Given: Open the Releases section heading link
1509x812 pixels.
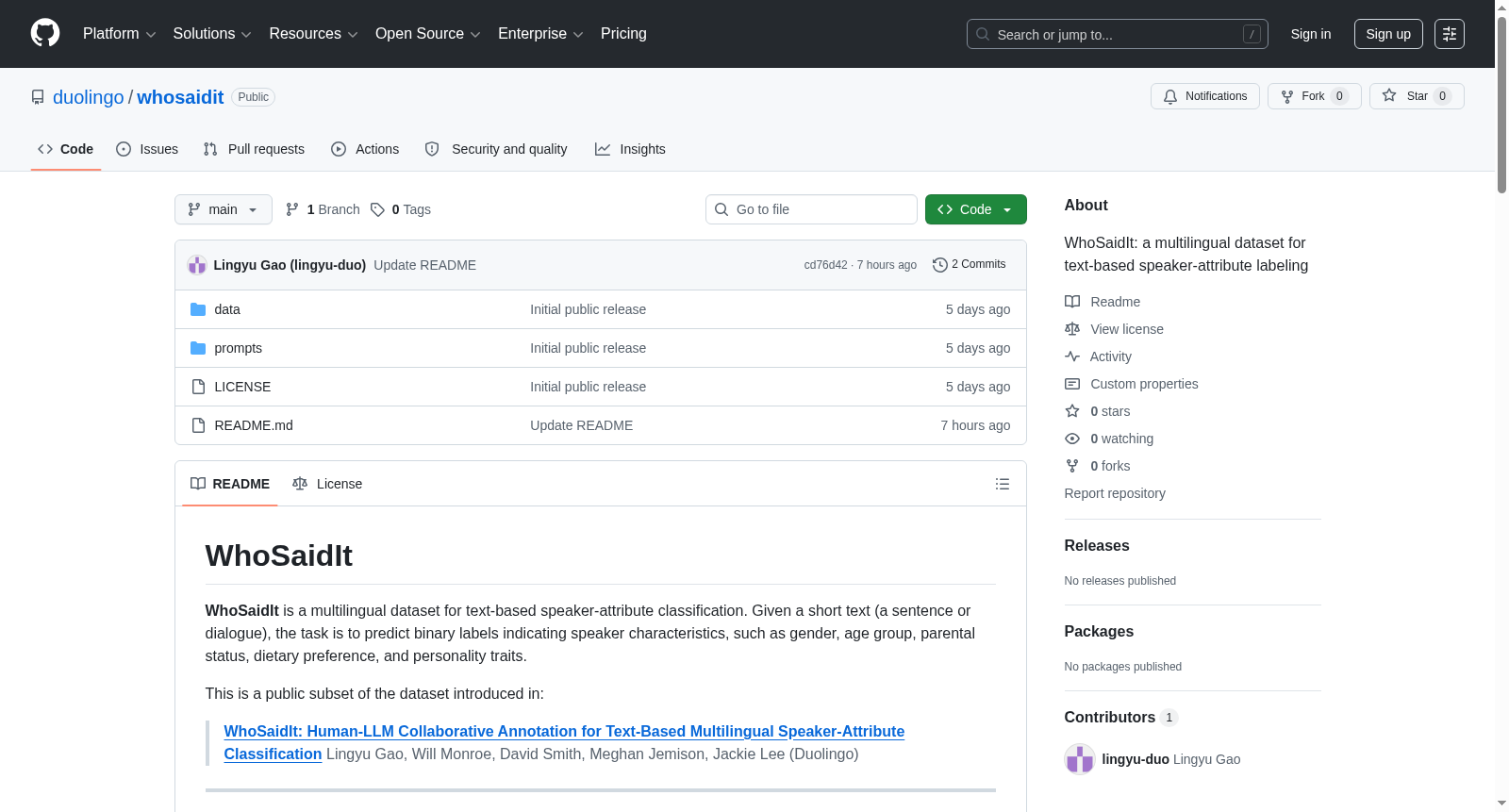Looking at the screenshot, I should tap(1097, 546).
